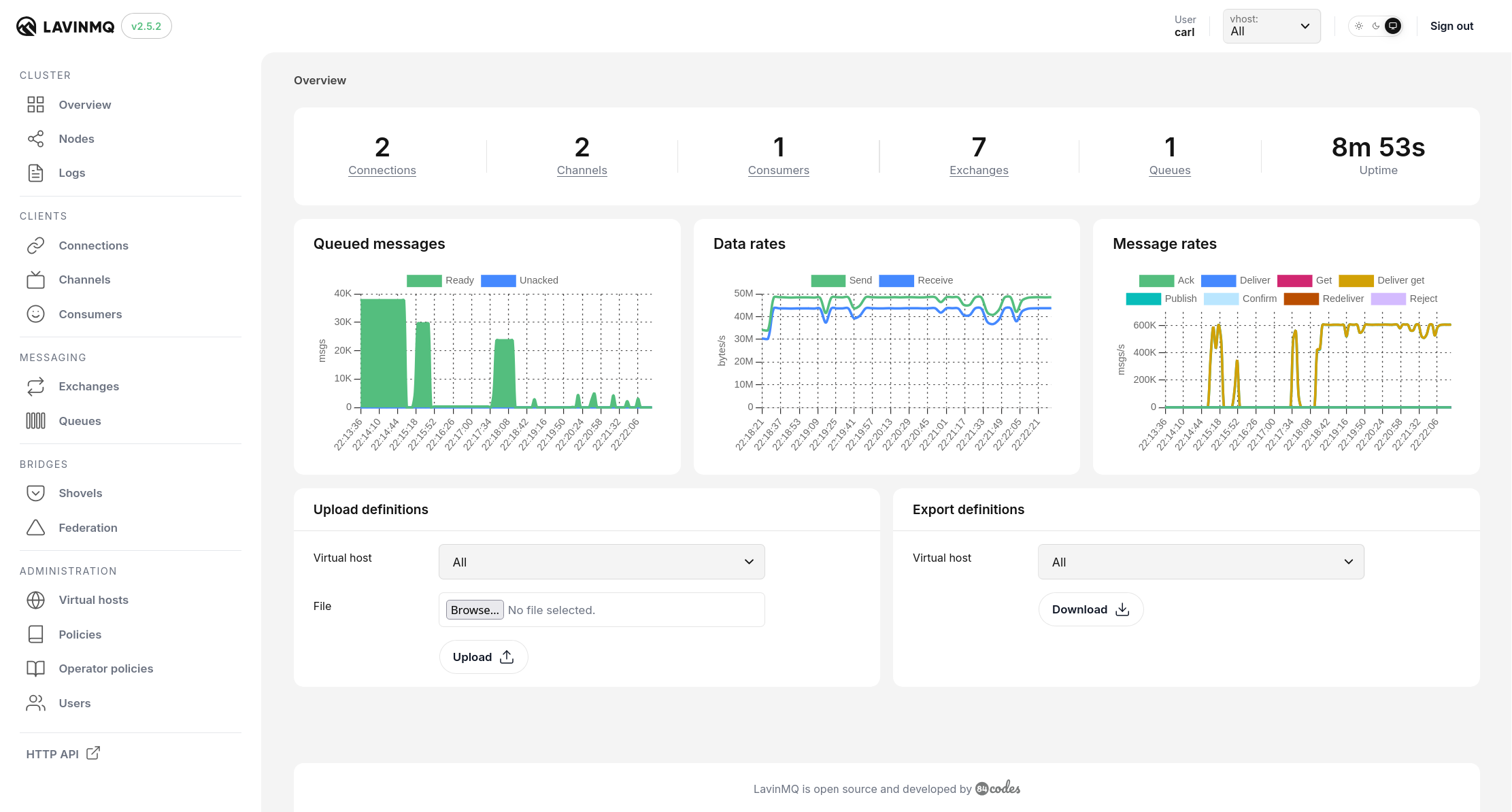Click the Consumers smiley face icon
Image resolution: width=1512 pixels, height=812 pixels.
click(35, 314)
